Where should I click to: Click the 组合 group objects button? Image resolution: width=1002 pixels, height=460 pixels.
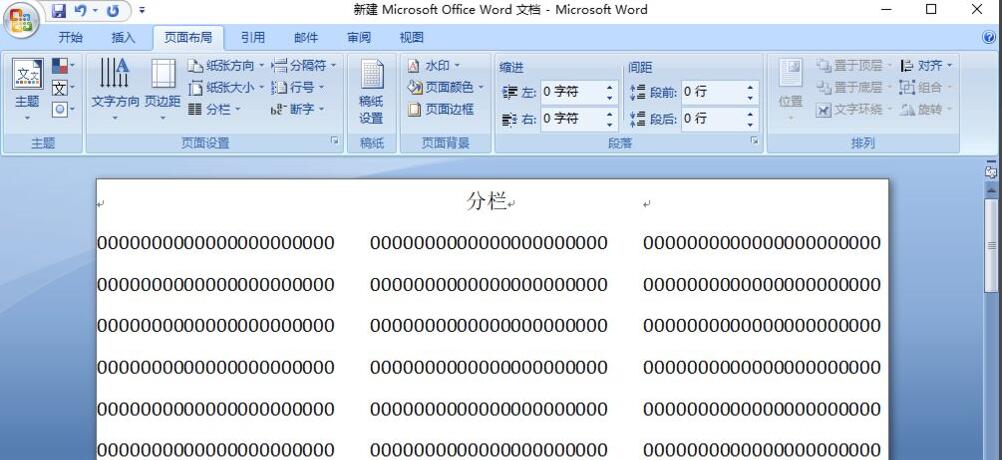tap(926, 88)
